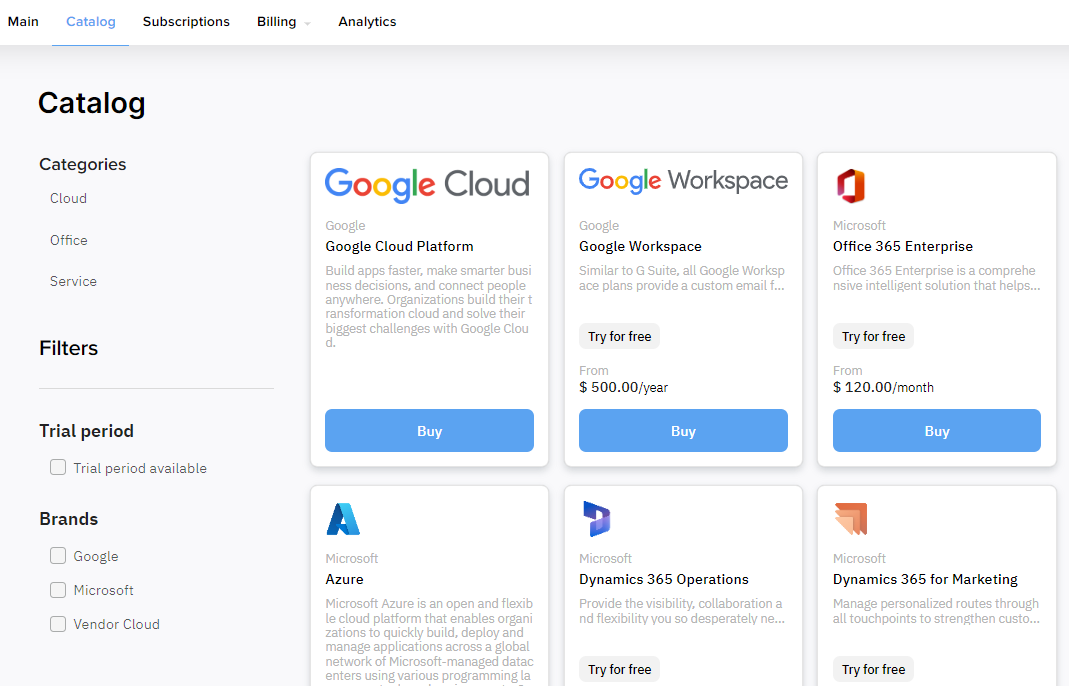Open the Subscriptions tab
The width and height of the screenshot is (1069, 686).
click(x=186, y=22)
